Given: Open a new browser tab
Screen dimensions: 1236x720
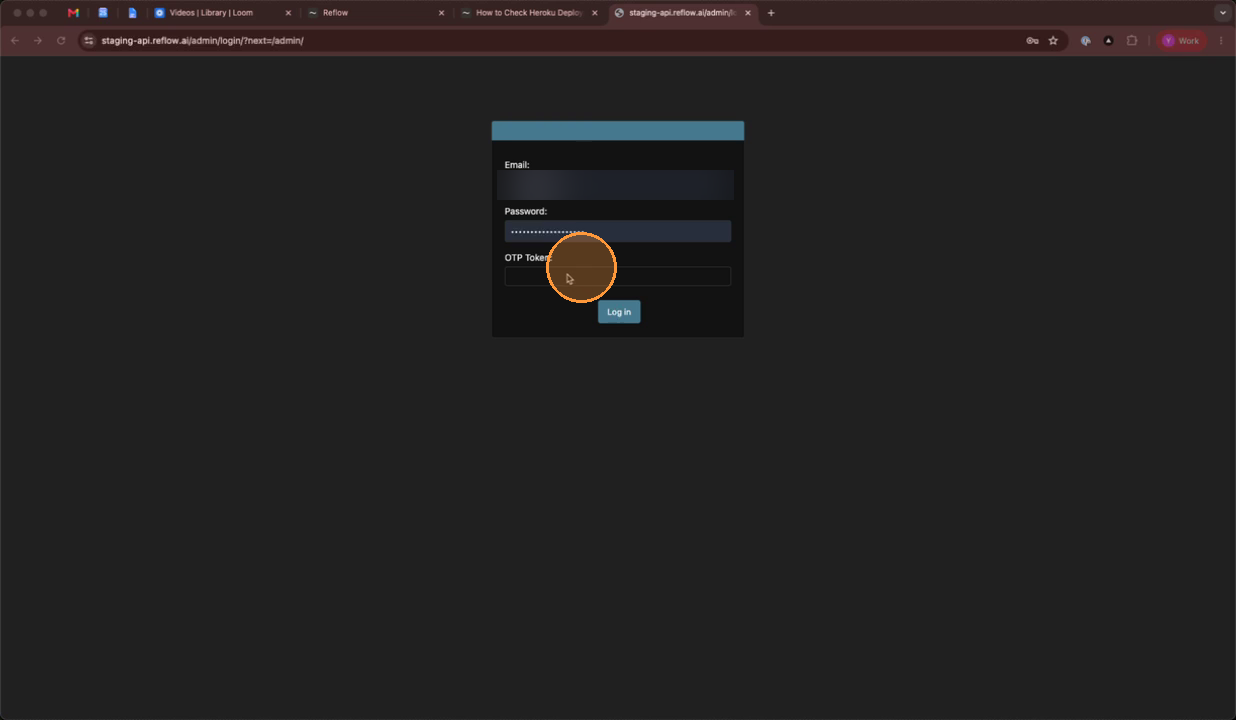Looking at the screenshot, I should [x=771, y=13].
